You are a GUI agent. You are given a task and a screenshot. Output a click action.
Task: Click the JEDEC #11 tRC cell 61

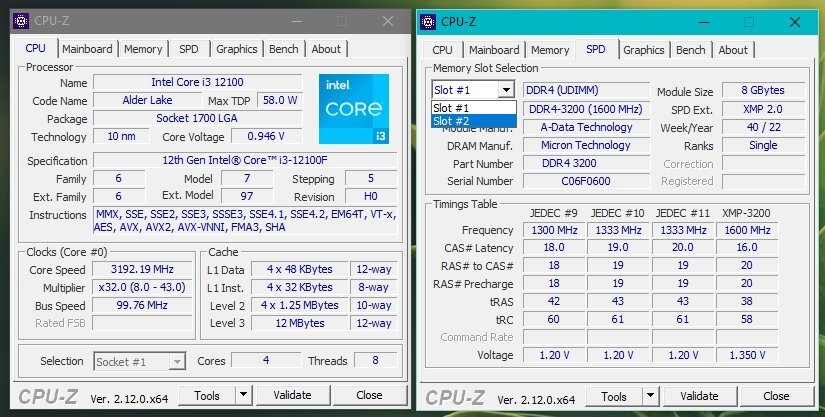[x=683, y=319]
